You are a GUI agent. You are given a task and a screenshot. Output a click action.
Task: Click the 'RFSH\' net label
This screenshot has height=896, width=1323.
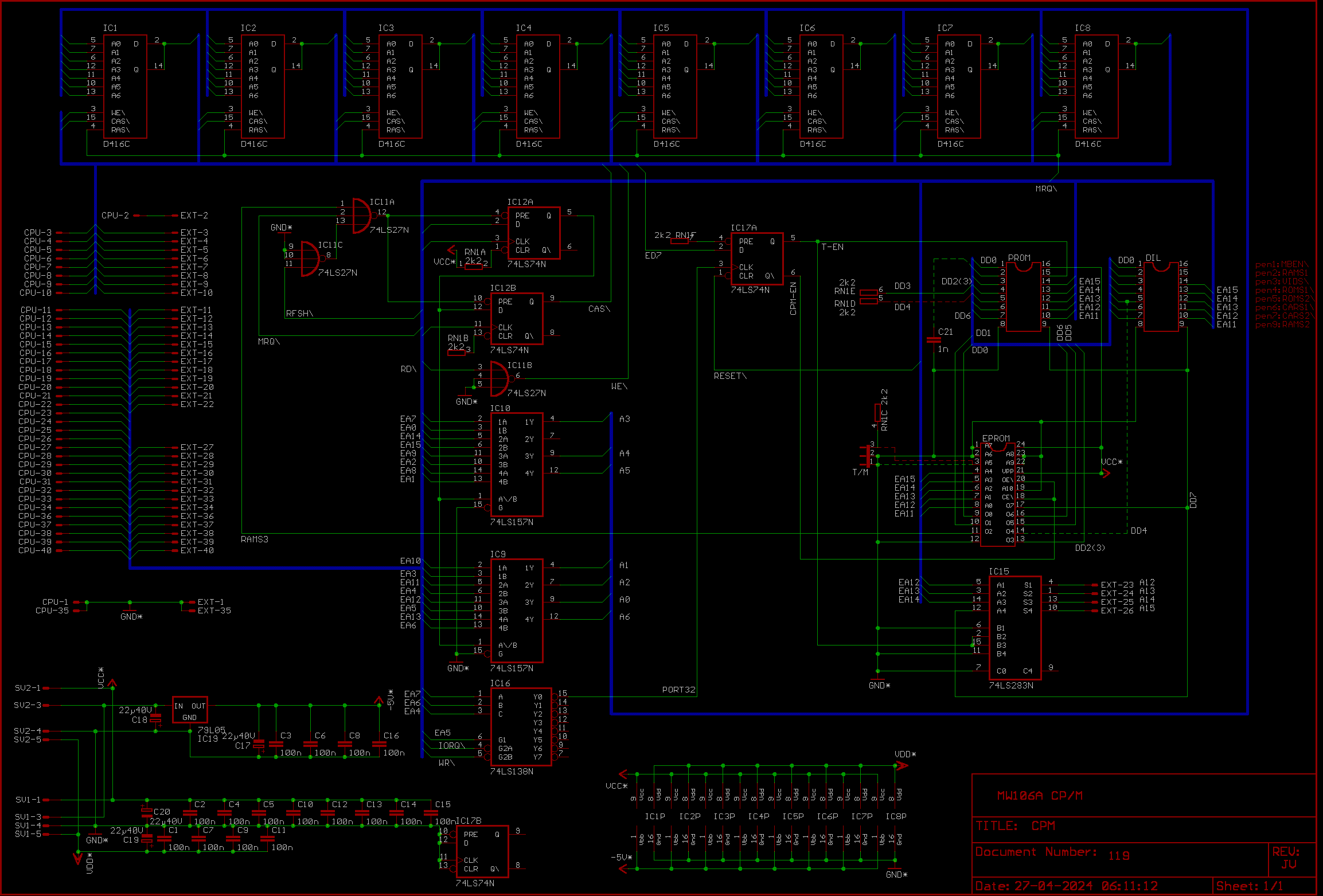point(299,314)
